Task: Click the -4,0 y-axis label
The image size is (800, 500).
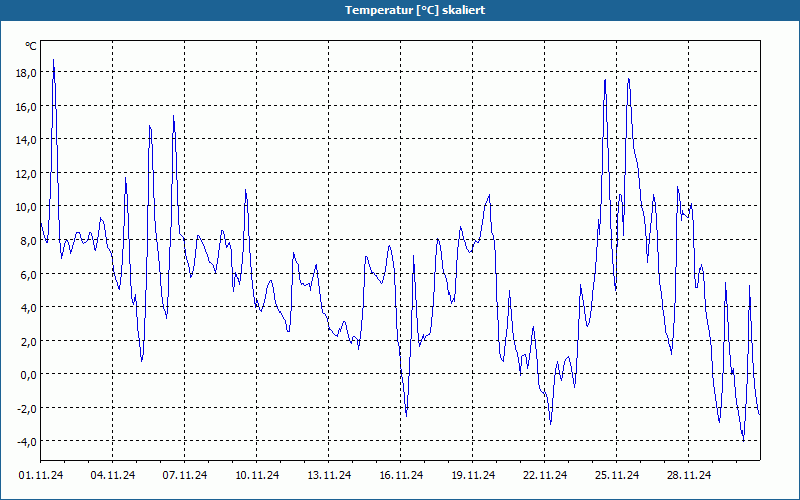Action: [x=27, y=441]
